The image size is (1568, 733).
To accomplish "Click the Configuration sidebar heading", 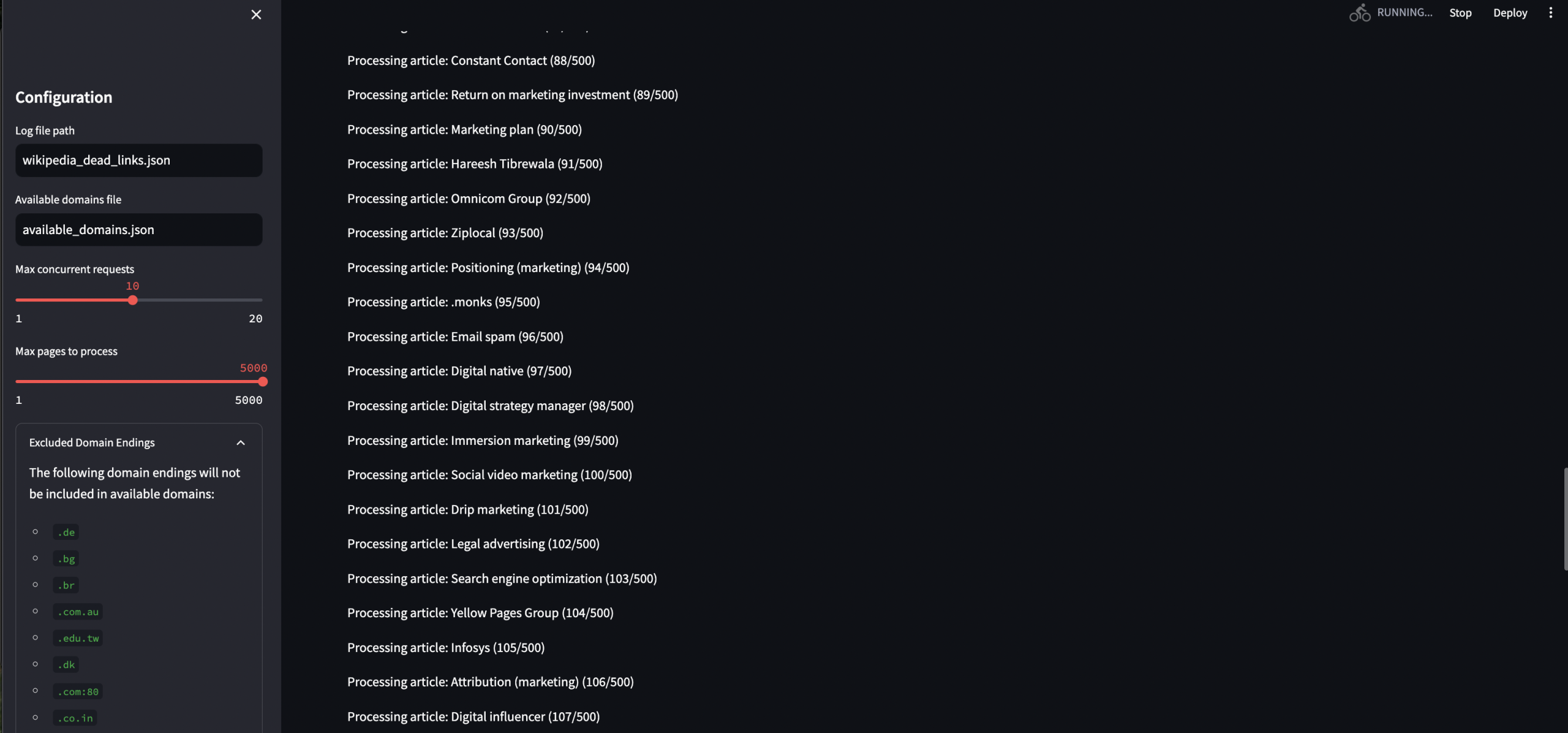I will click(x=64, y=97).
